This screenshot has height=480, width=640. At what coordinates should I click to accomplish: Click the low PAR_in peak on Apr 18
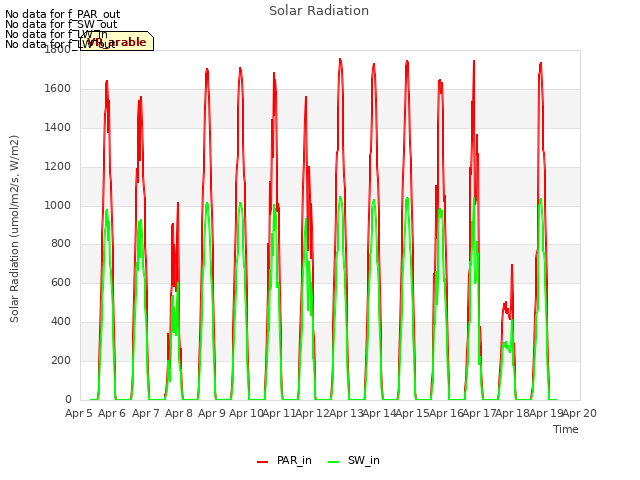512,265
